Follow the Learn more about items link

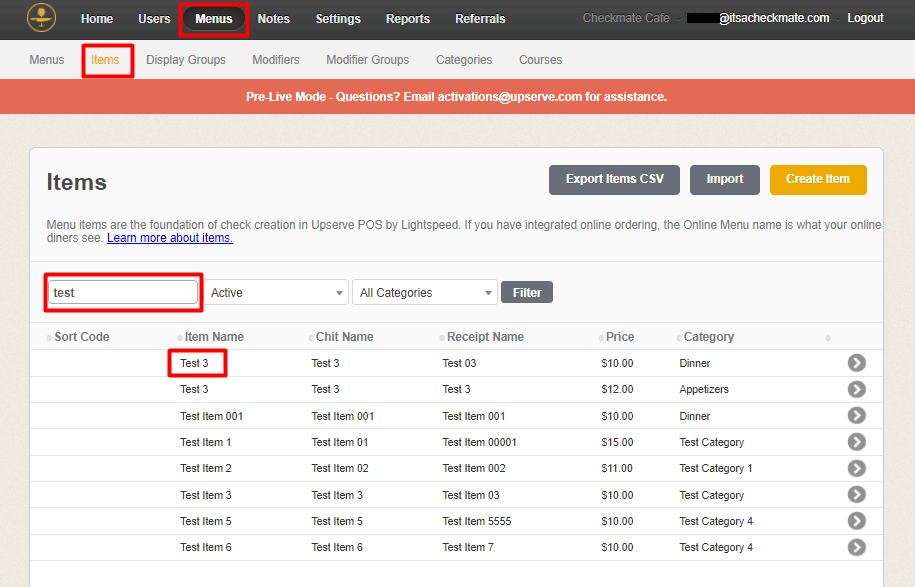click(170, 238)
